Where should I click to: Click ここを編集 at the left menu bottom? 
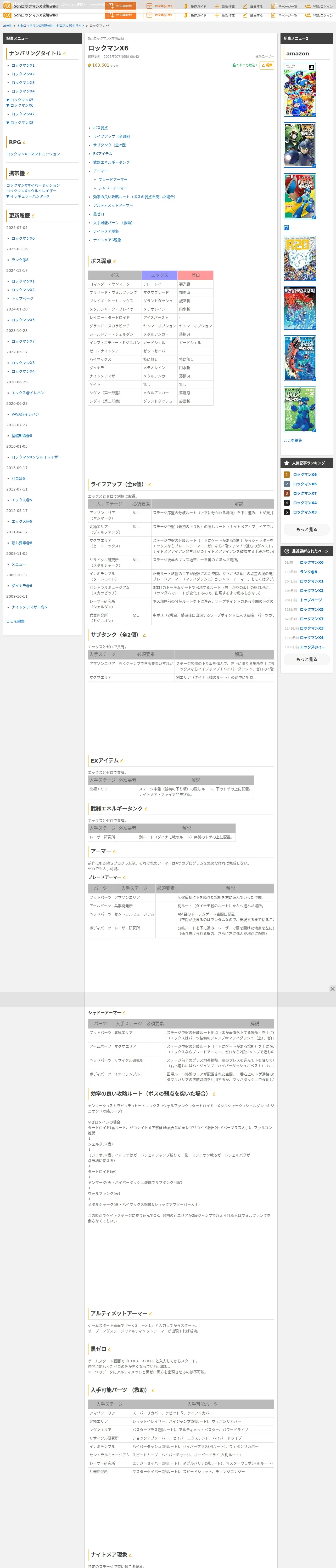(x=15, y=621)
